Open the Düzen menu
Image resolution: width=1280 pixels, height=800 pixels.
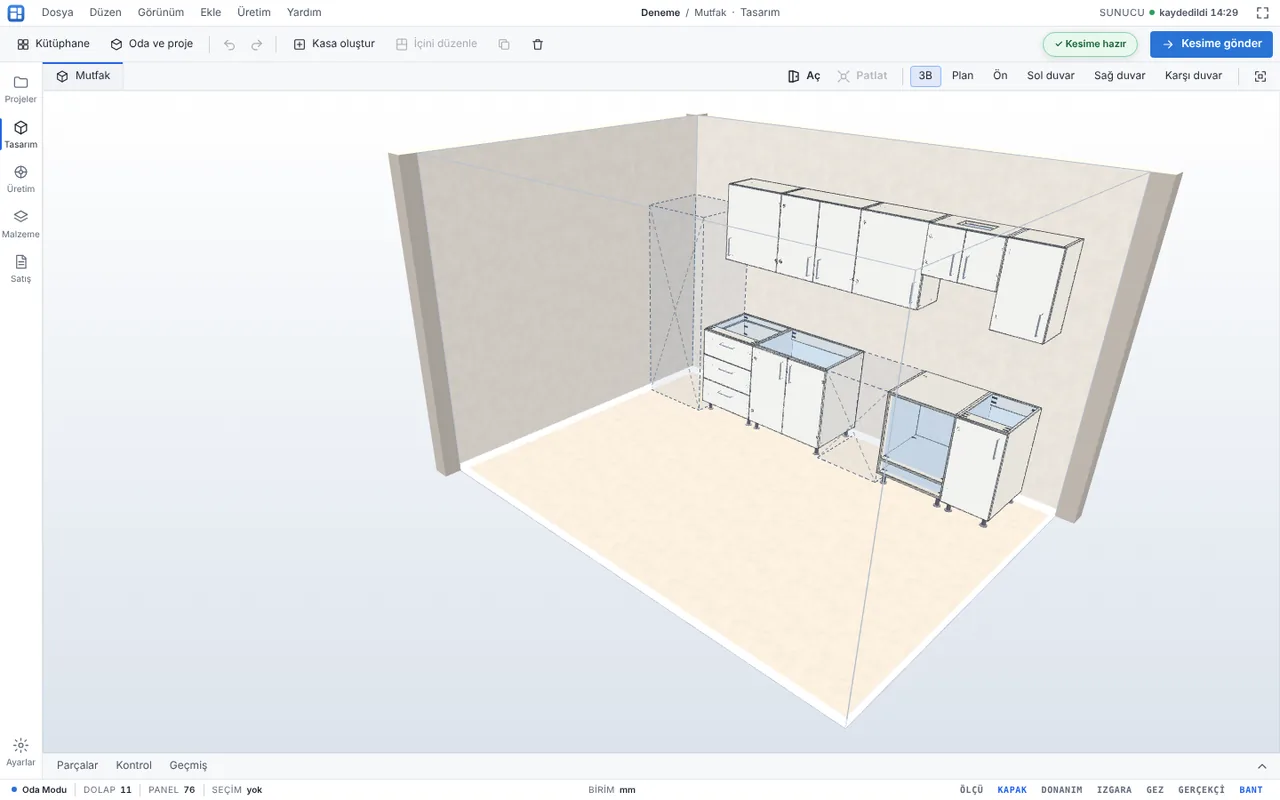105,13
